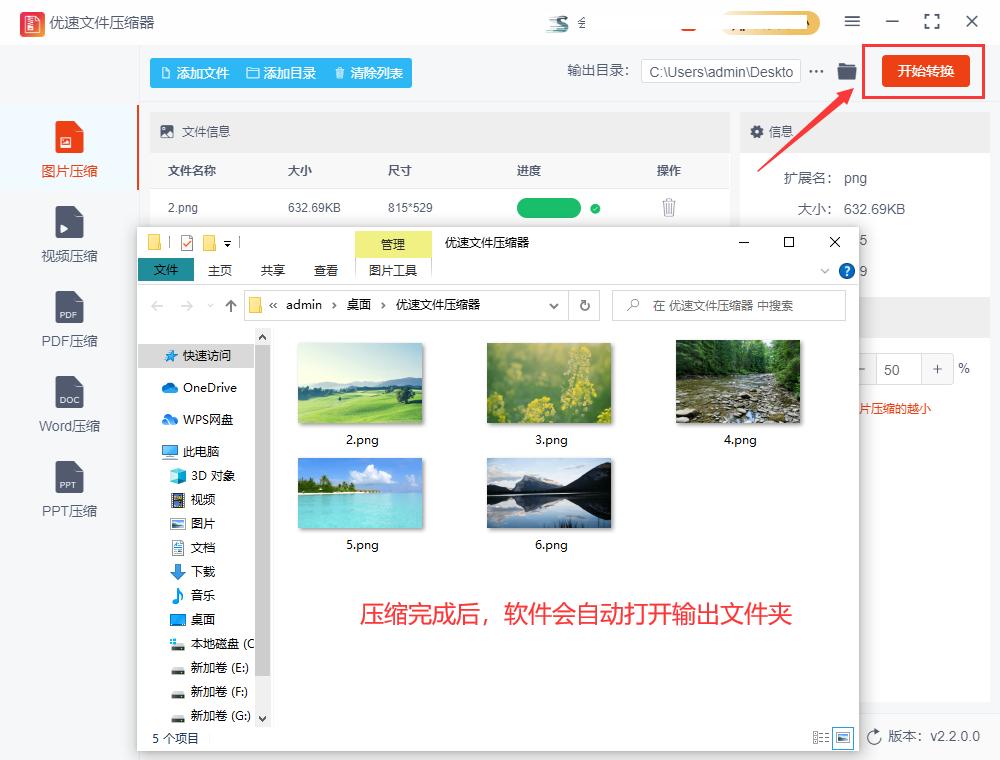This screenshot has height=760, width=1000.
Task: Delete 2.png using the trash icon
Action: click(x=668, y=207)
